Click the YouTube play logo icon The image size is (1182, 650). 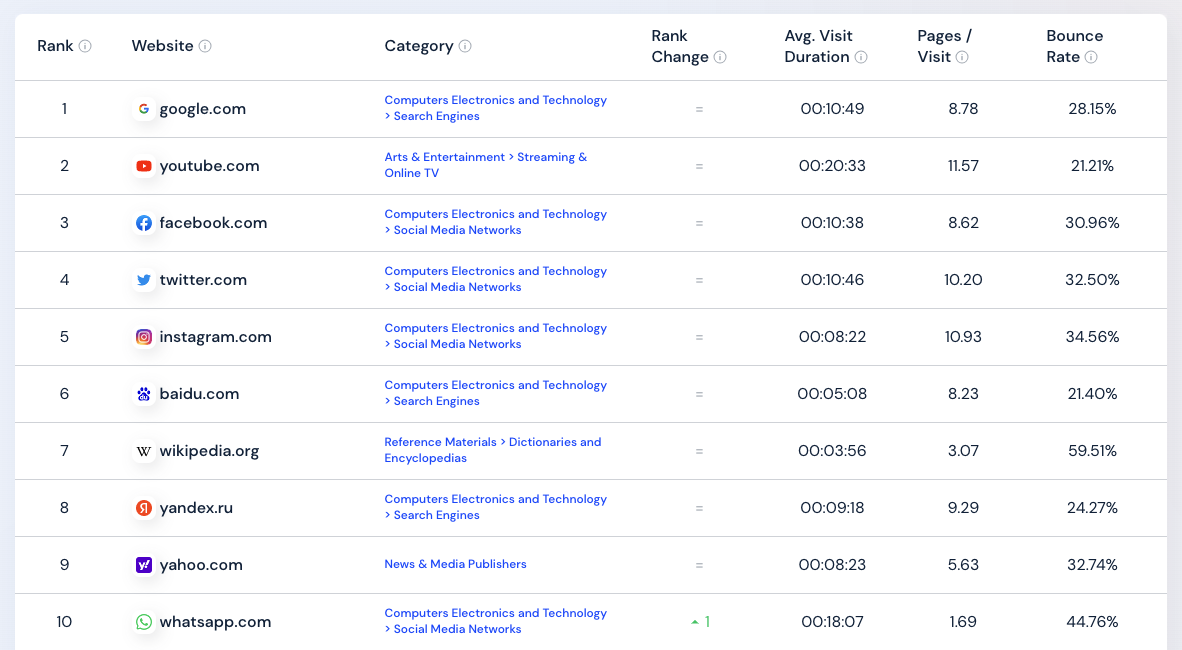[x=143, y=166]
